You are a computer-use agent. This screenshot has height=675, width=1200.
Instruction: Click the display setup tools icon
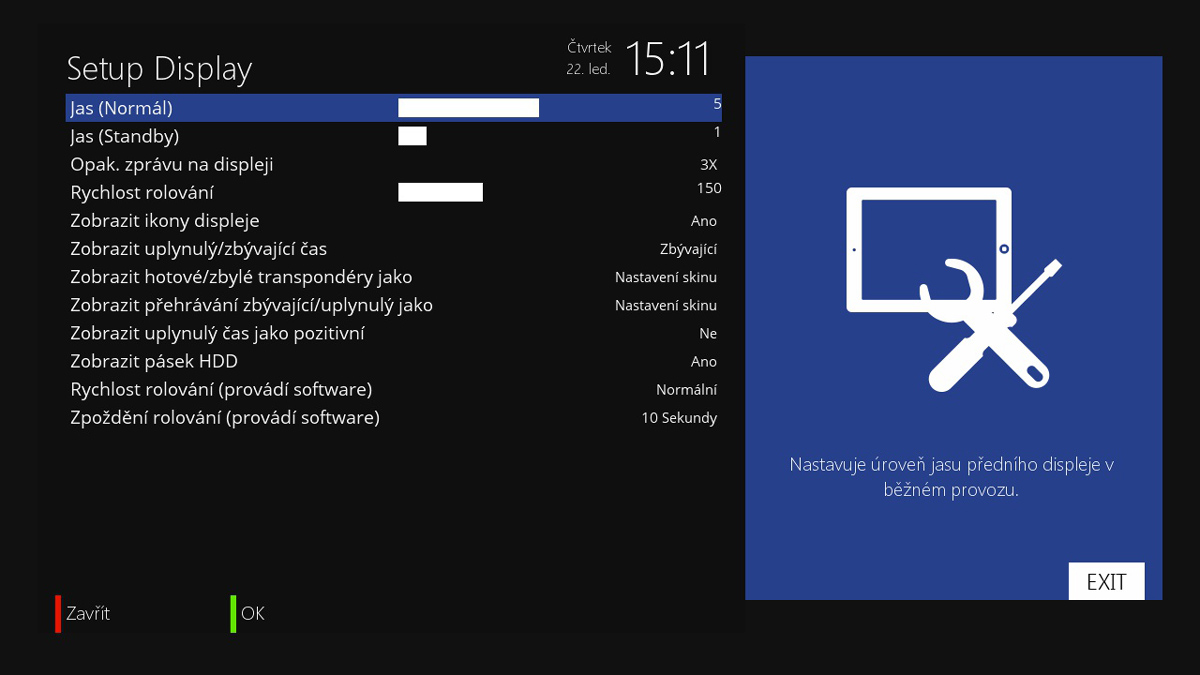click(954, 288)
